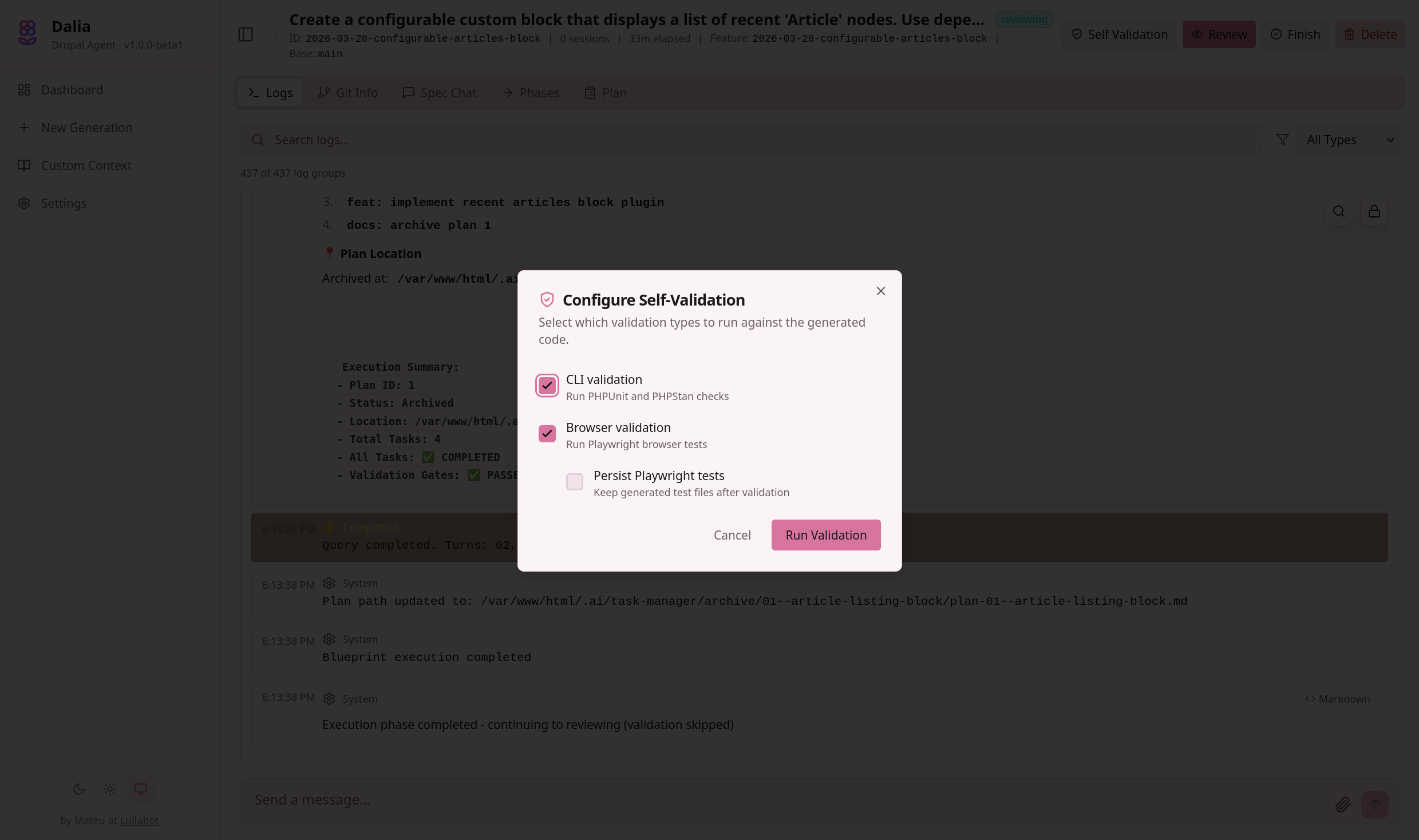This screenshot has height=840, width=1419.
Task: Click Run Validation button
Action: pos(826,535)
